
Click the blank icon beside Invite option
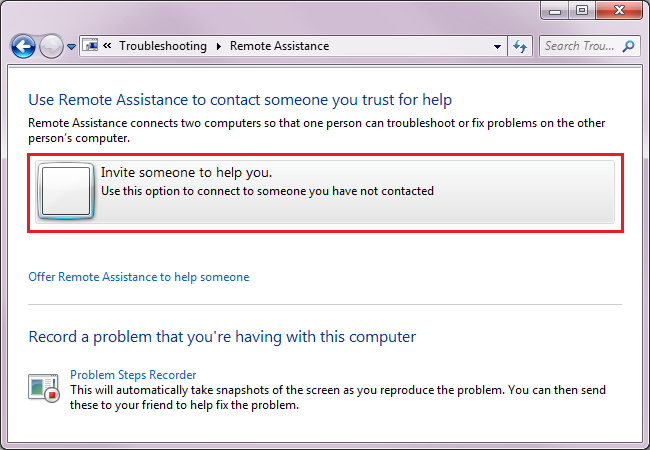(x=66, y=191)
